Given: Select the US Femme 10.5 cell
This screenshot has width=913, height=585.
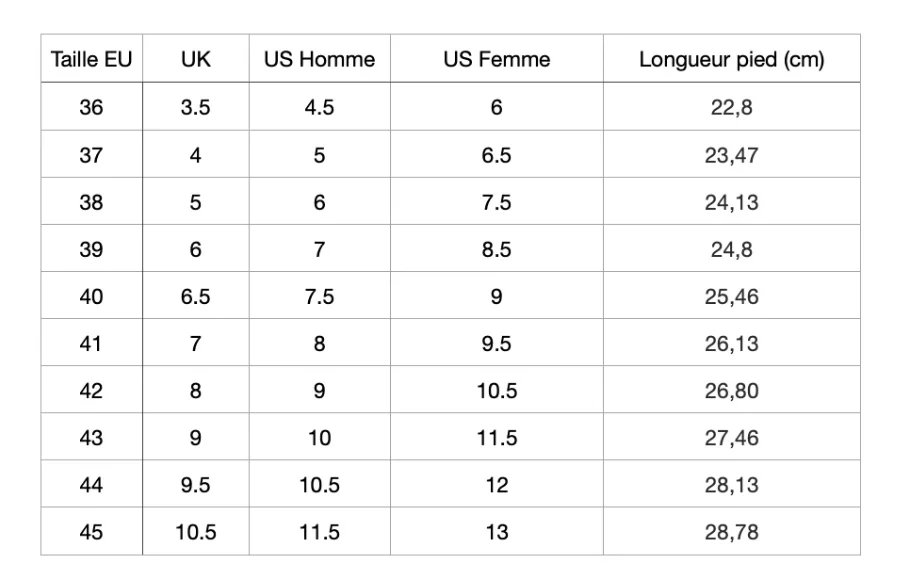Looking at the screenshot, I should [497, 390].
